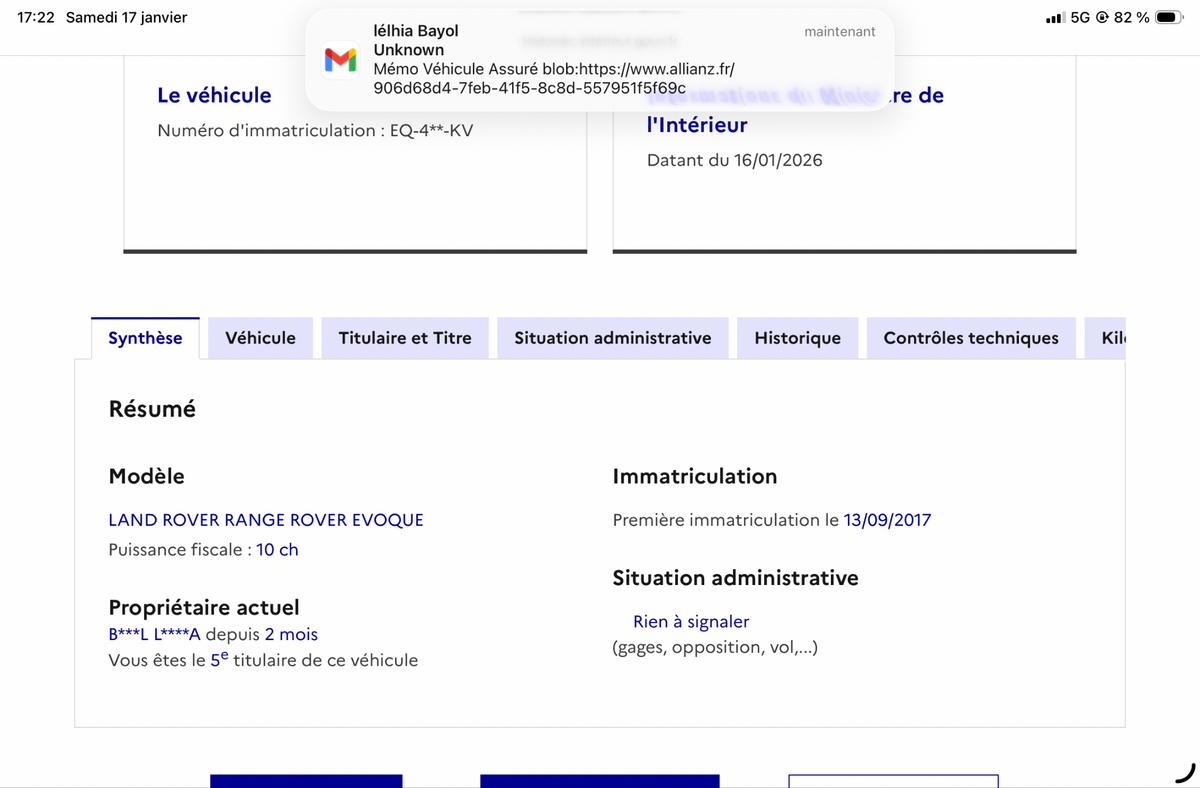This screenshot has width=1200, height=788.
Task: Switch to the Historique tab
Action: pos(797,338)
